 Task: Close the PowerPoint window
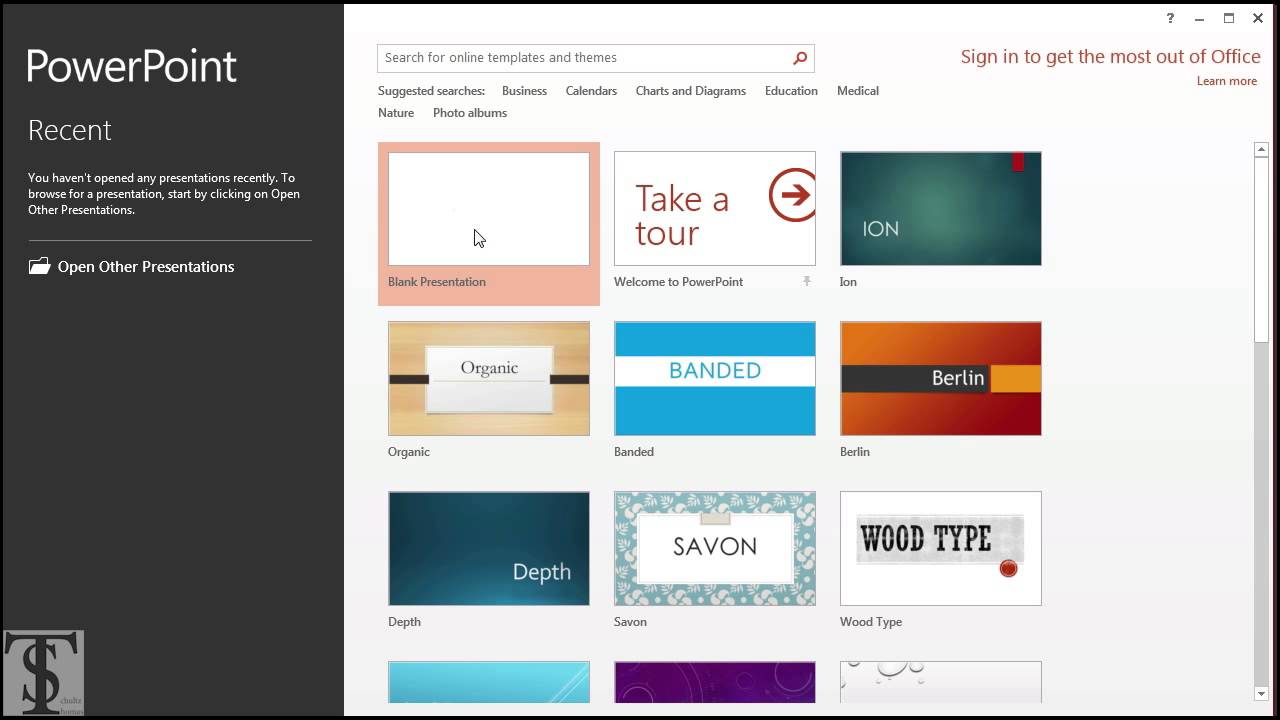pos(1258,18)
